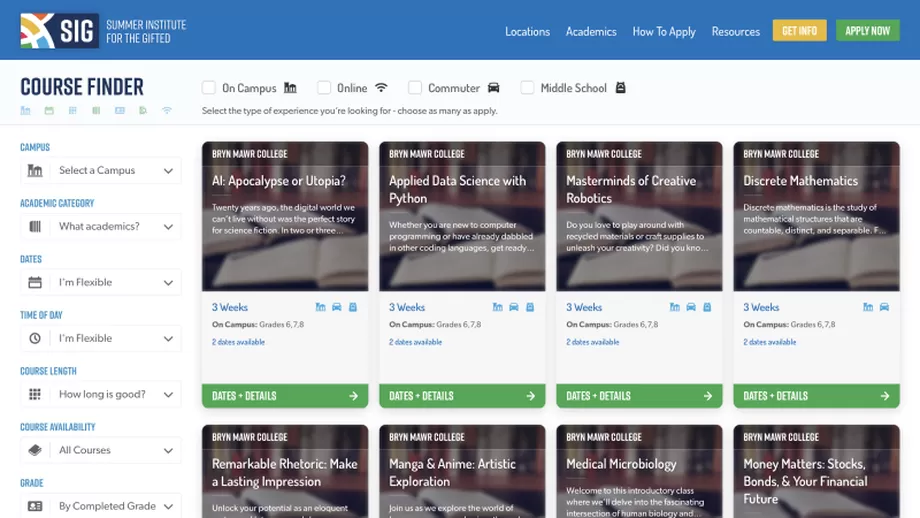Go to How To Apply menu
This screenshot has height=518, width=920.
(x=664, y=31)
